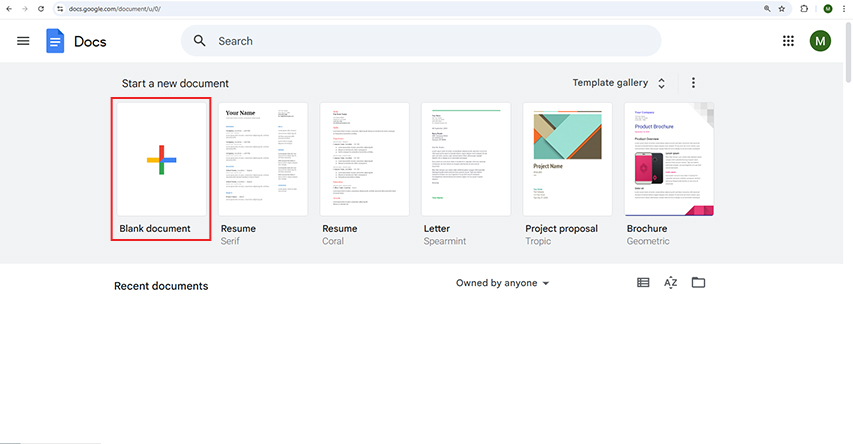Open the Project proposal Tropic template

pyautogui.click(x=567, y=174)
